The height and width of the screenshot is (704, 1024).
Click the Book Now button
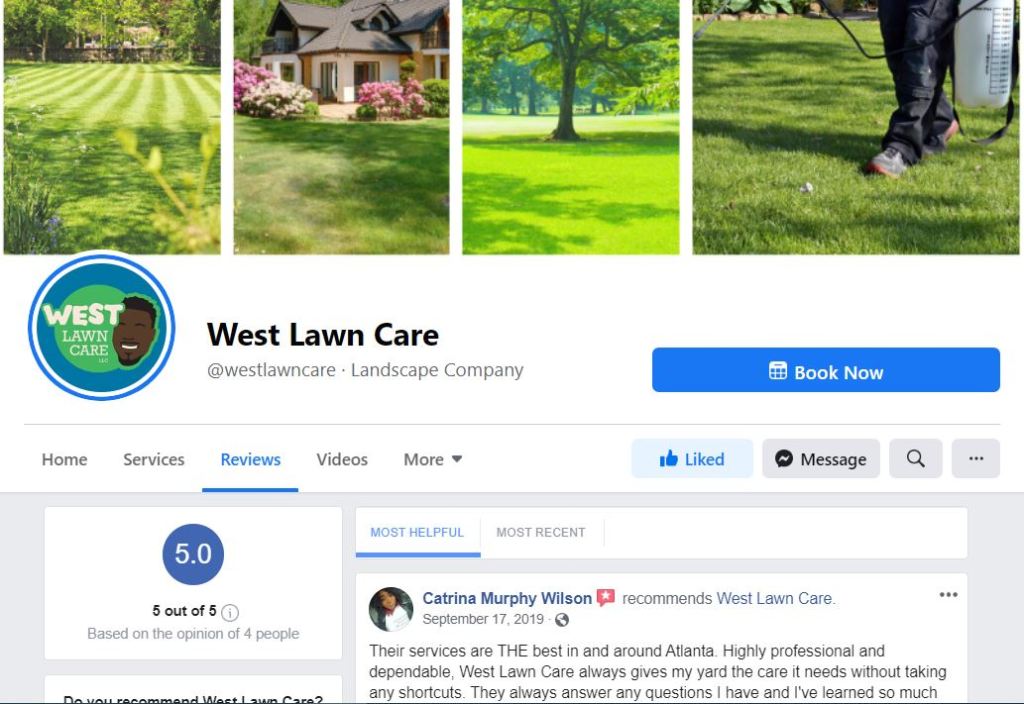[825, 370]
